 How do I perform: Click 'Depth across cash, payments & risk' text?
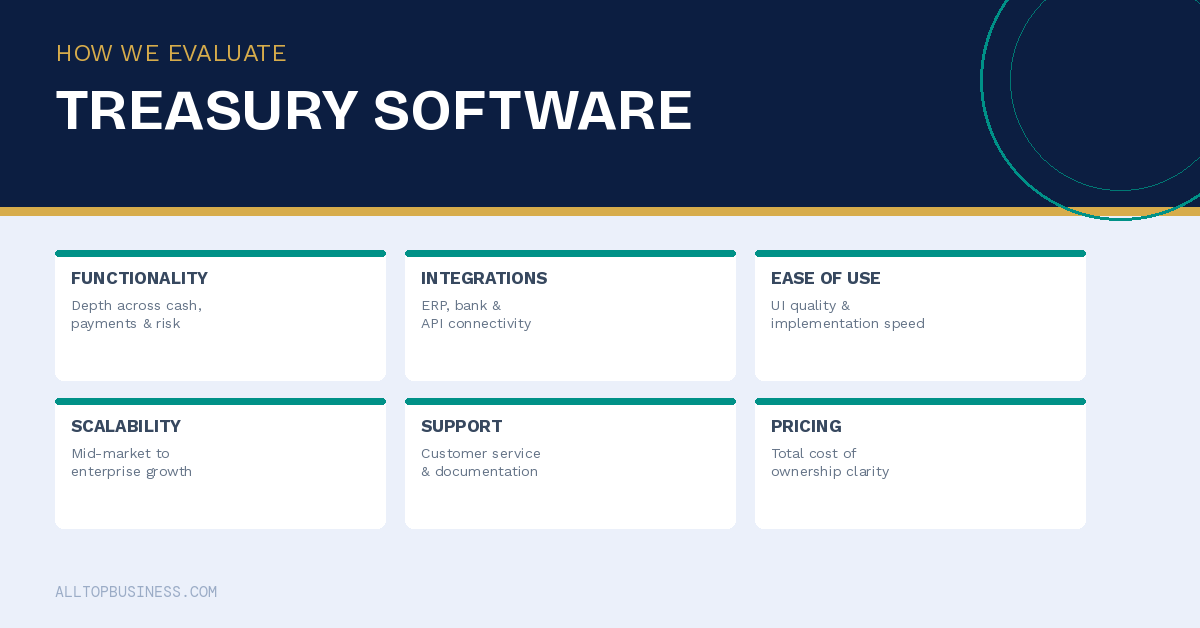click(x=136, y=315)
